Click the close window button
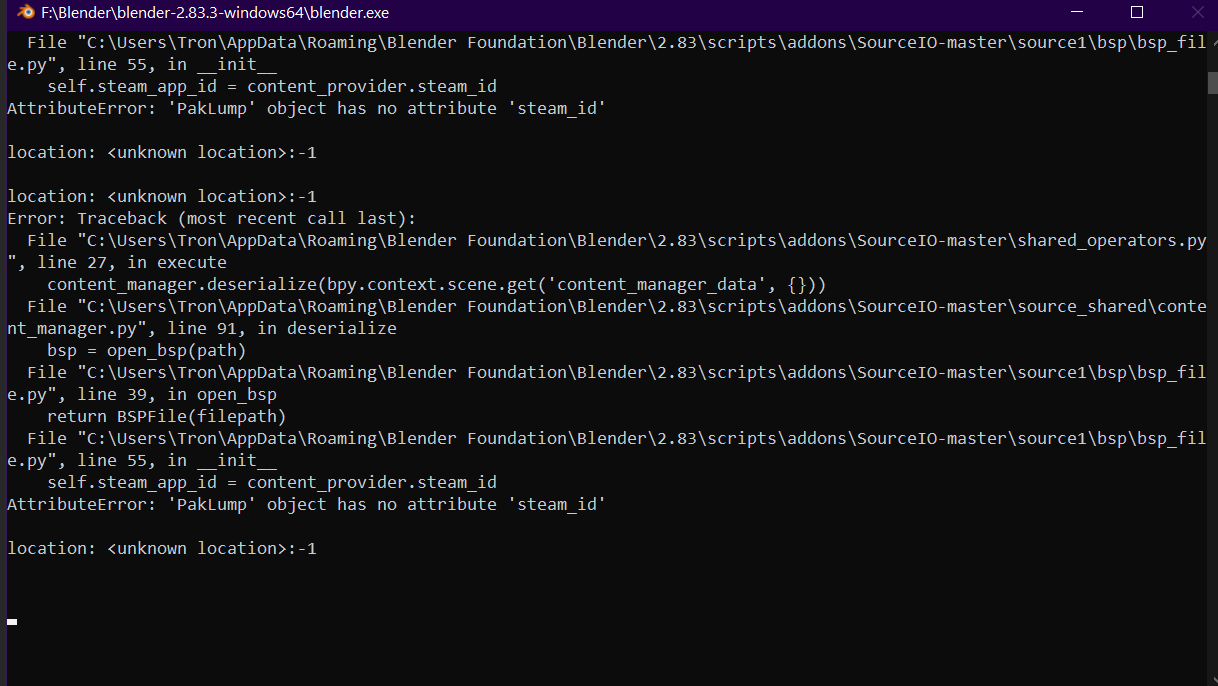 [1196, 13]
